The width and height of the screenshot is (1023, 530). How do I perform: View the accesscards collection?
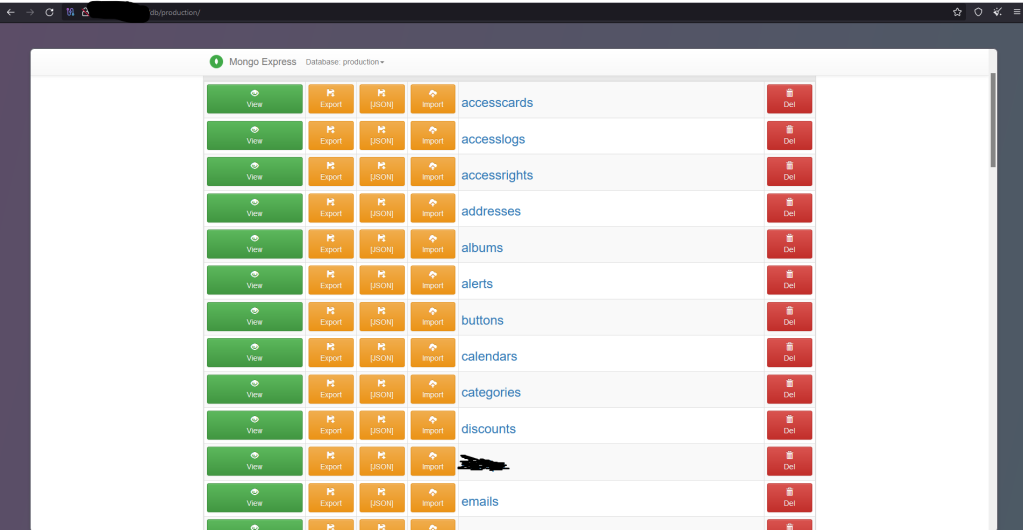254,99
